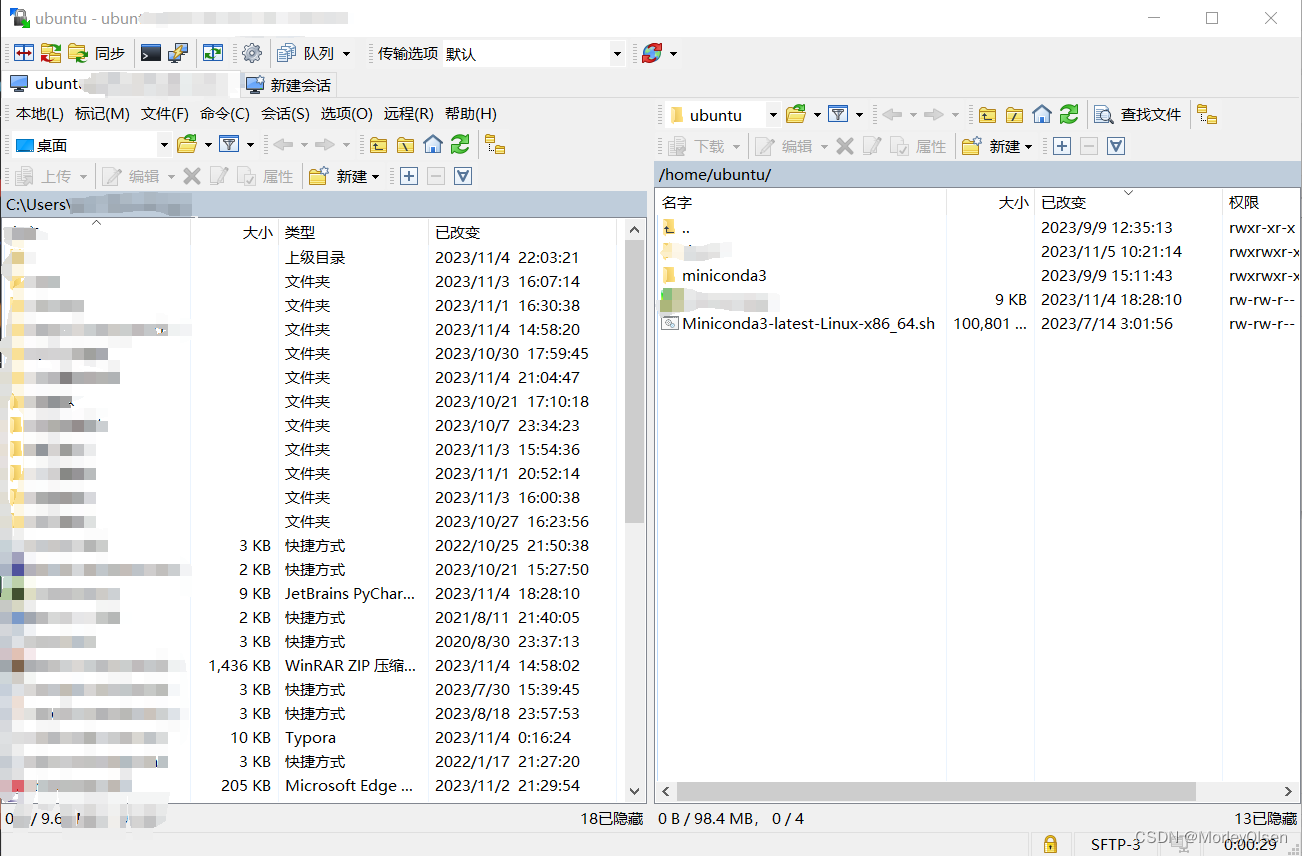Image resolution: width=1302 pixels, height=856 pixels.
Task: Sort local panel by 类型 column header
Action: click(353, 232)
